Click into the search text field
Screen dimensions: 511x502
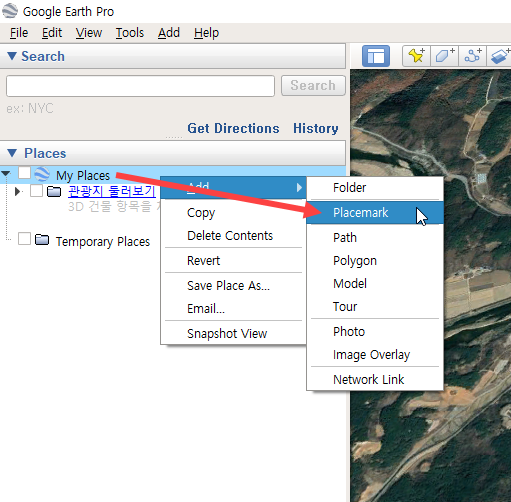click(x=140, y=86)
